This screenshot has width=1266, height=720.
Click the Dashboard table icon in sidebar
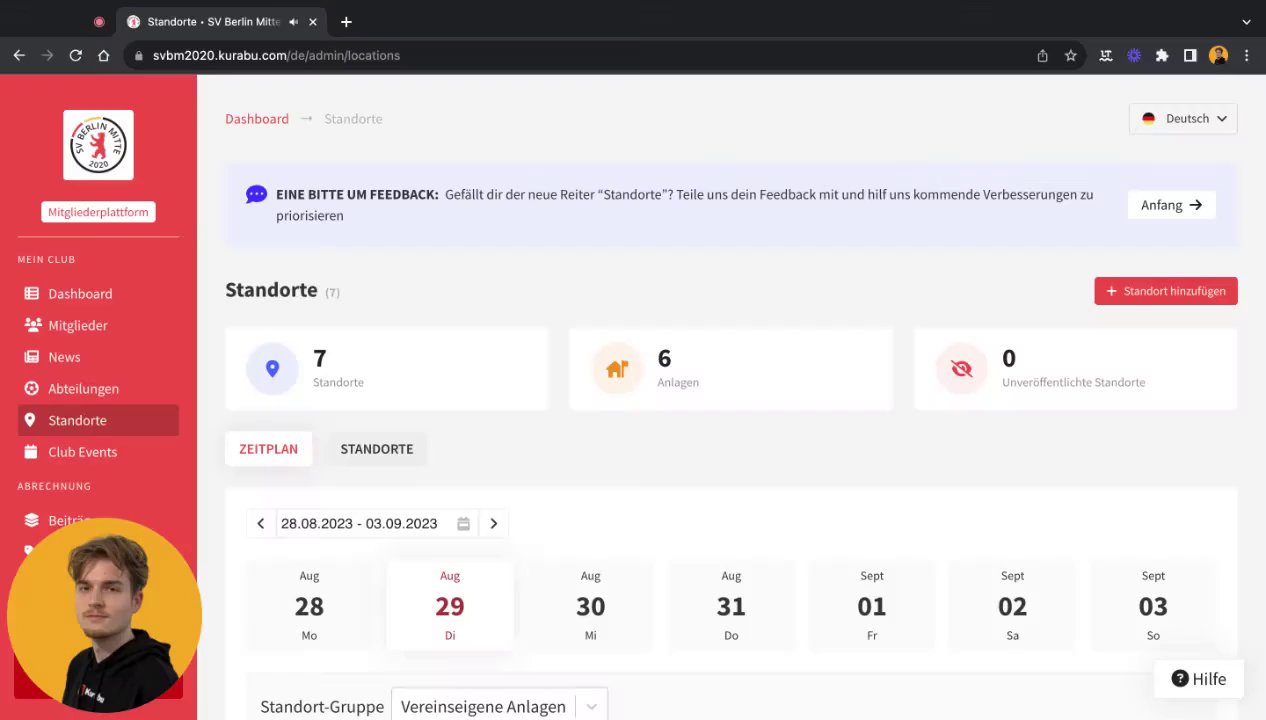[x=32, y=294]
